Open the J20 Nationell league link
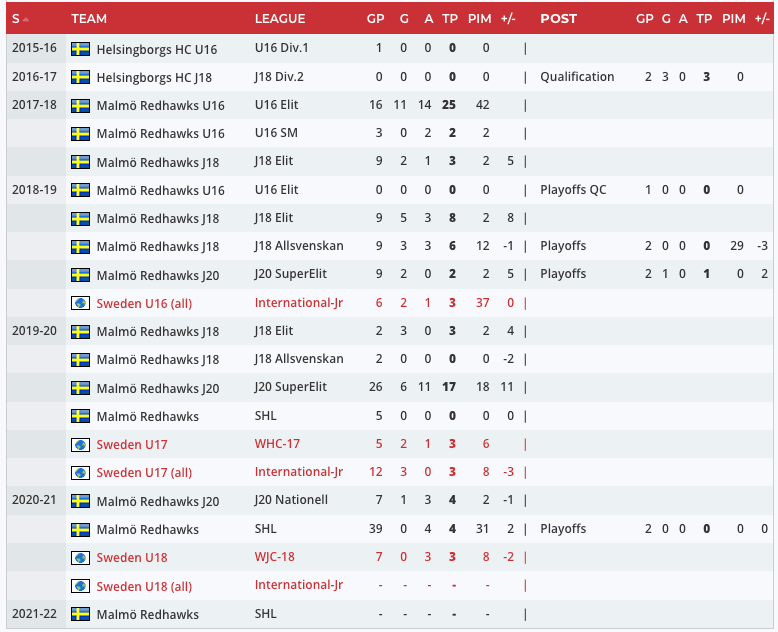Screen dimensions: 778x632 [x=291, y=500]
